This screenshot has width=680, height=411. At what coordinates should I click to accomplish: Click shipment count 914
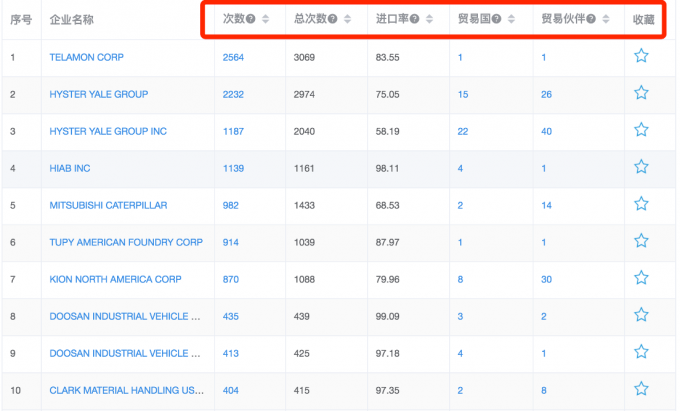[x=231, y=242]
